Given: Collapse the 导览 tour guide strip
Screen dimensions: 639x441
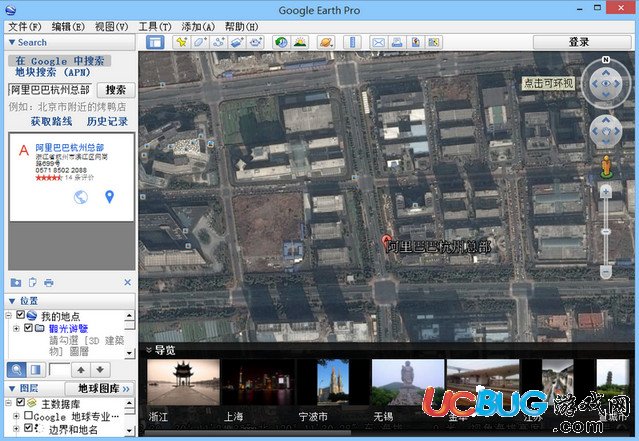Looking at the screenshot, I should pos(149,350).
